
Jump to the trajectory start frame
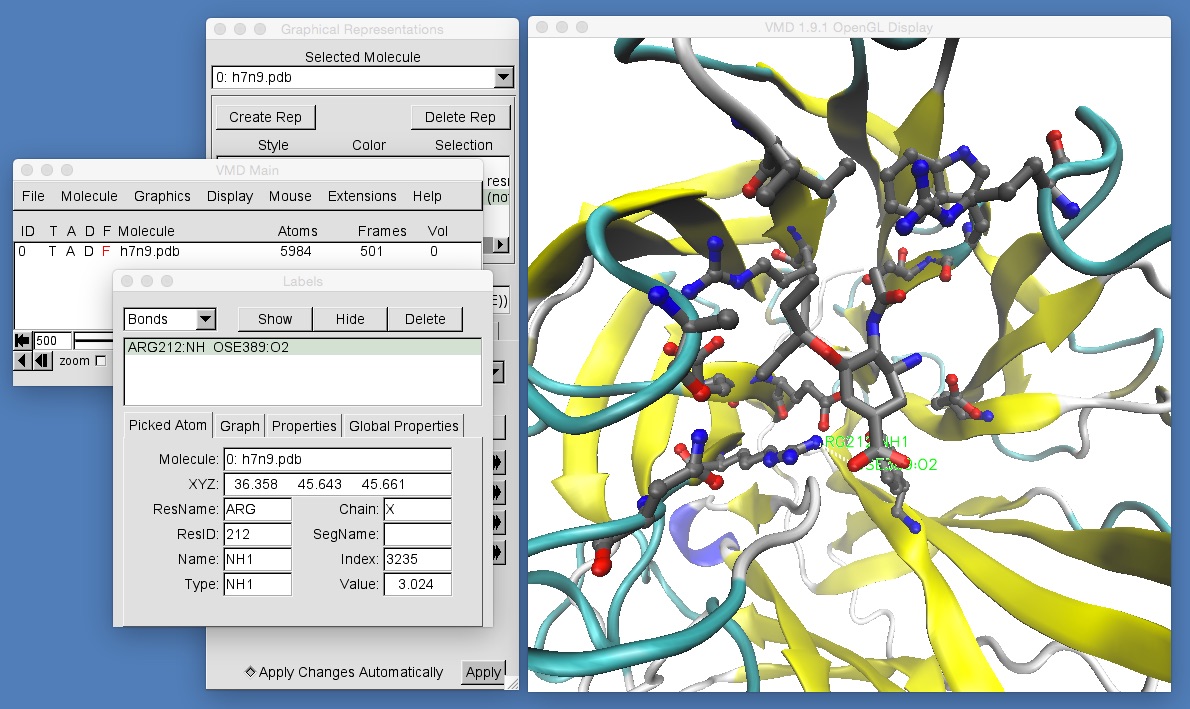(22, 341)
